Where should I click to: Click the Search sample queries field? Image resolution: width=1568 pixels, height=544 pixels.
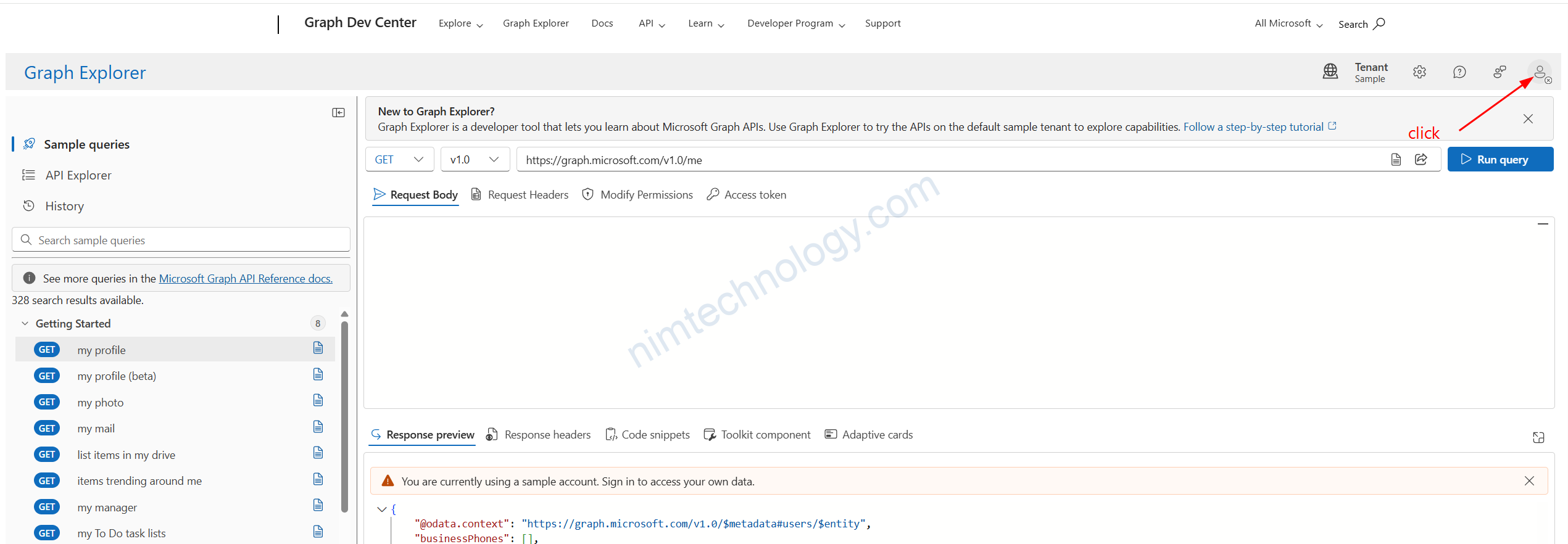[185, 240]
